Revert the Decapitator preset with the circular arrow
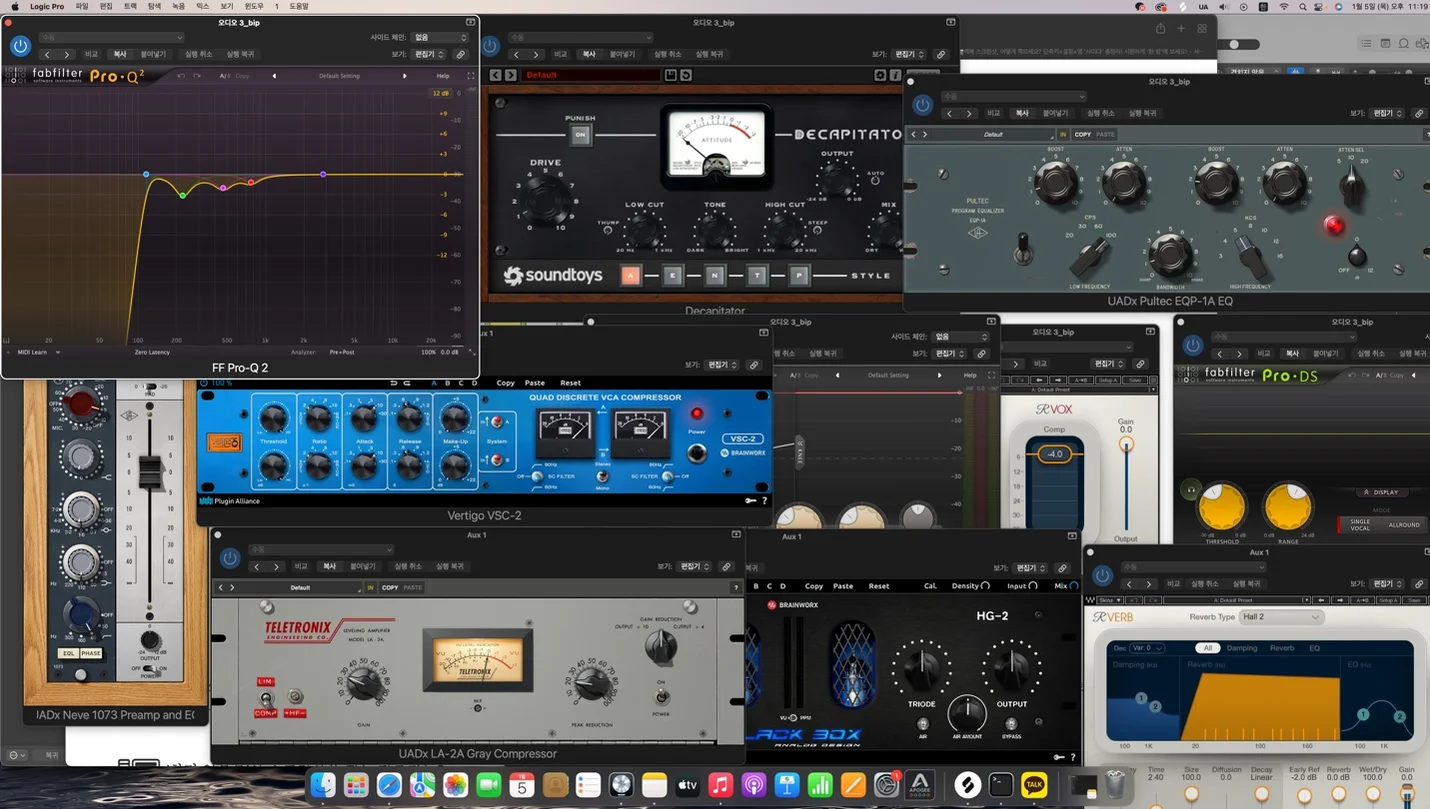This screenshot has width=1430, height=809. tap(686, 75)
